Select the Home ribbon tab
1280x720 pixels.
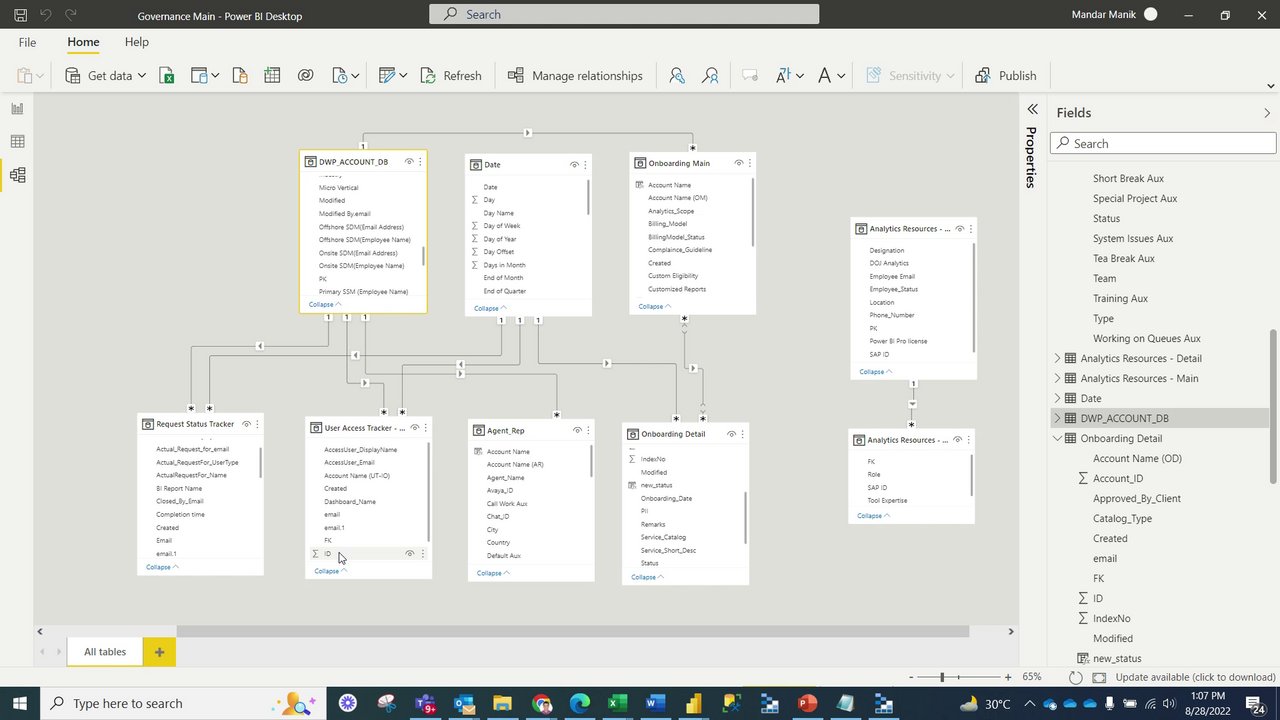83,42
